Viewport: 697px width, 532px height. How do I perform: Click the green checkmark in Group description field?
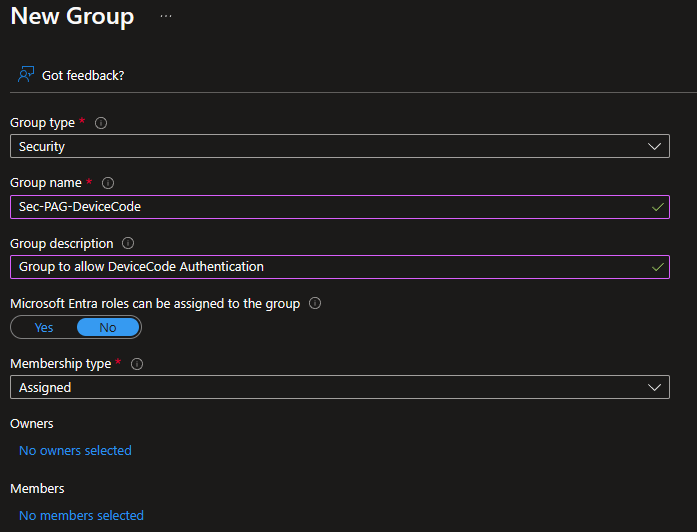(x=656, y=267)
